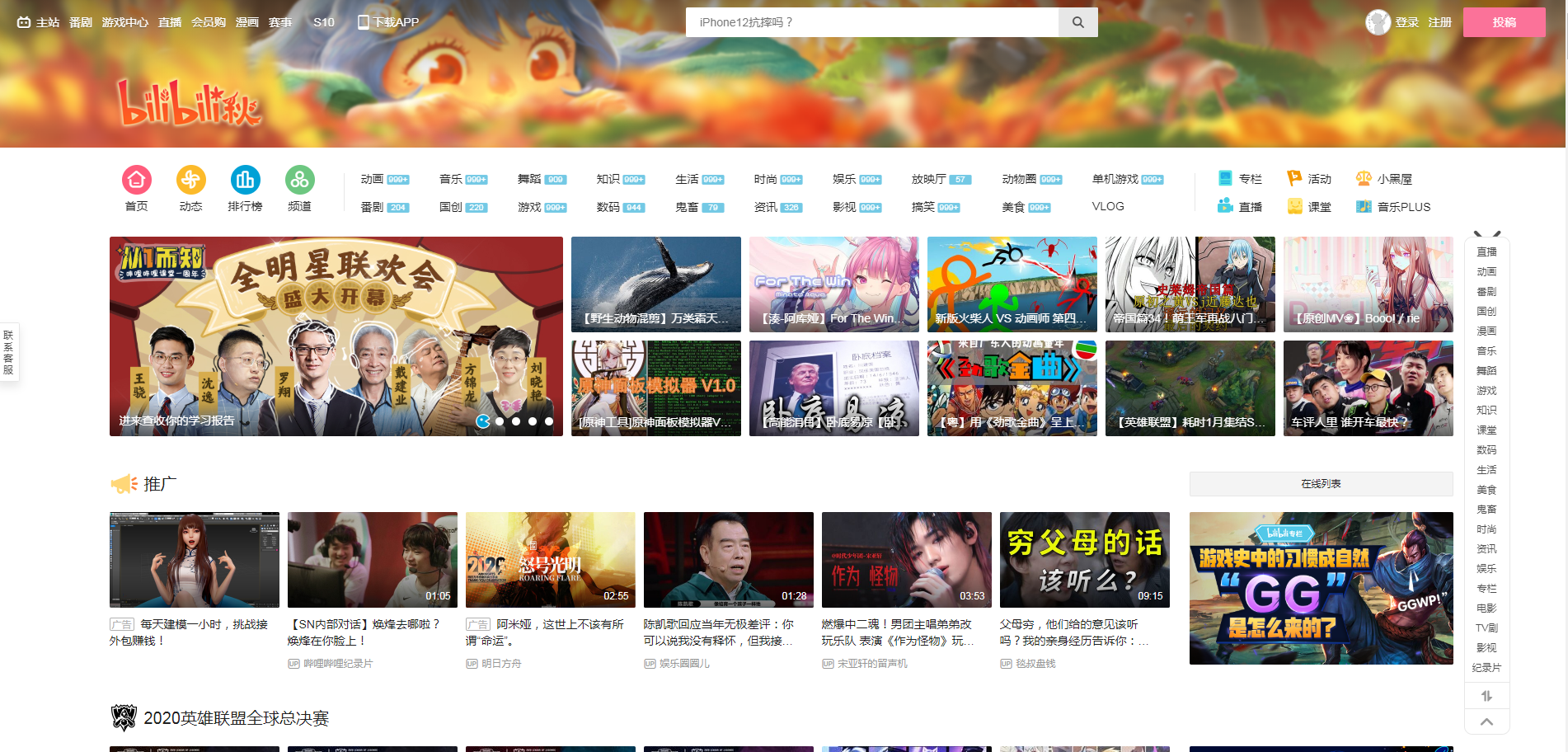Expand the 主站 main site menu
The image size is (1568, 752).
[39, 22]
